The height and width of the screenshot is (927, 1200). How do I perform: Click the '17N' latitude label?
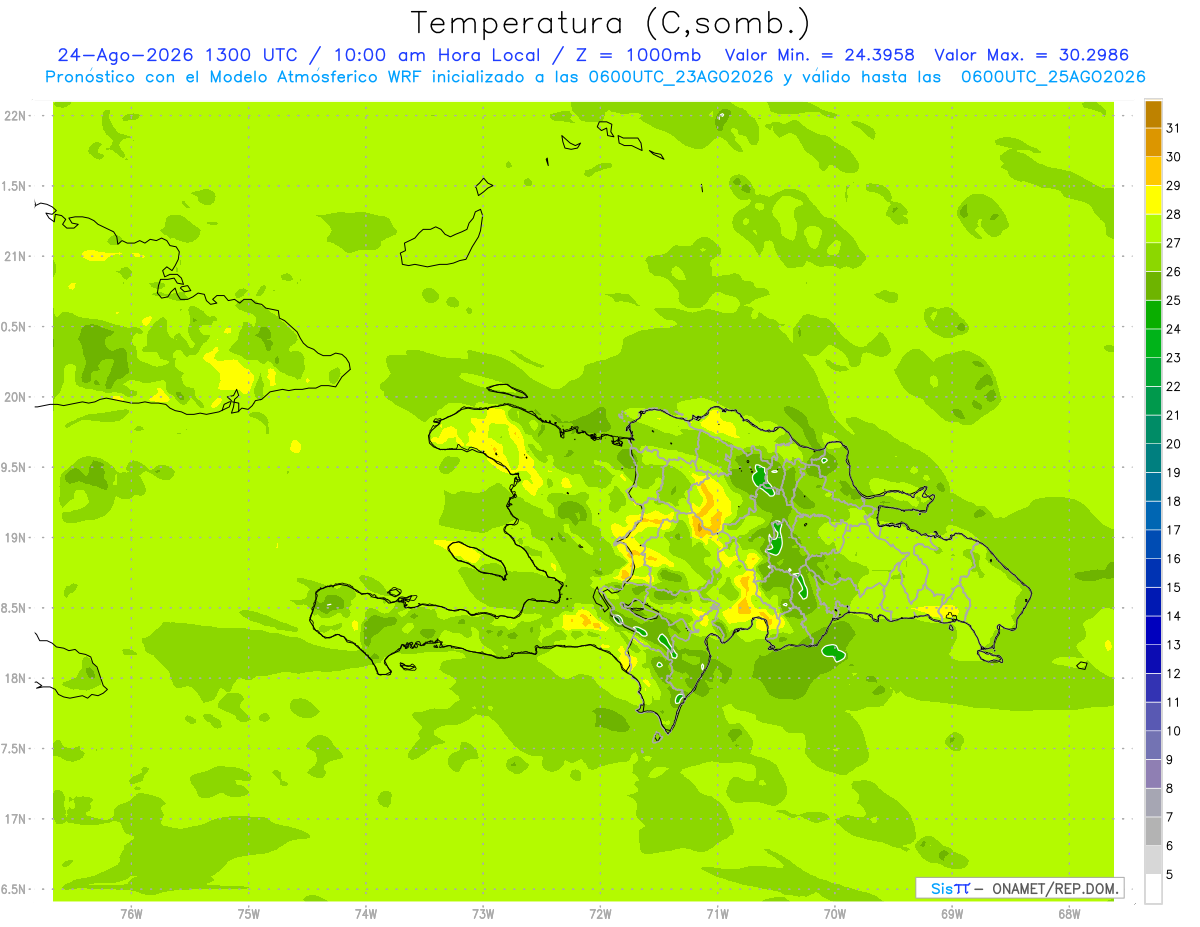click(15, 820)
